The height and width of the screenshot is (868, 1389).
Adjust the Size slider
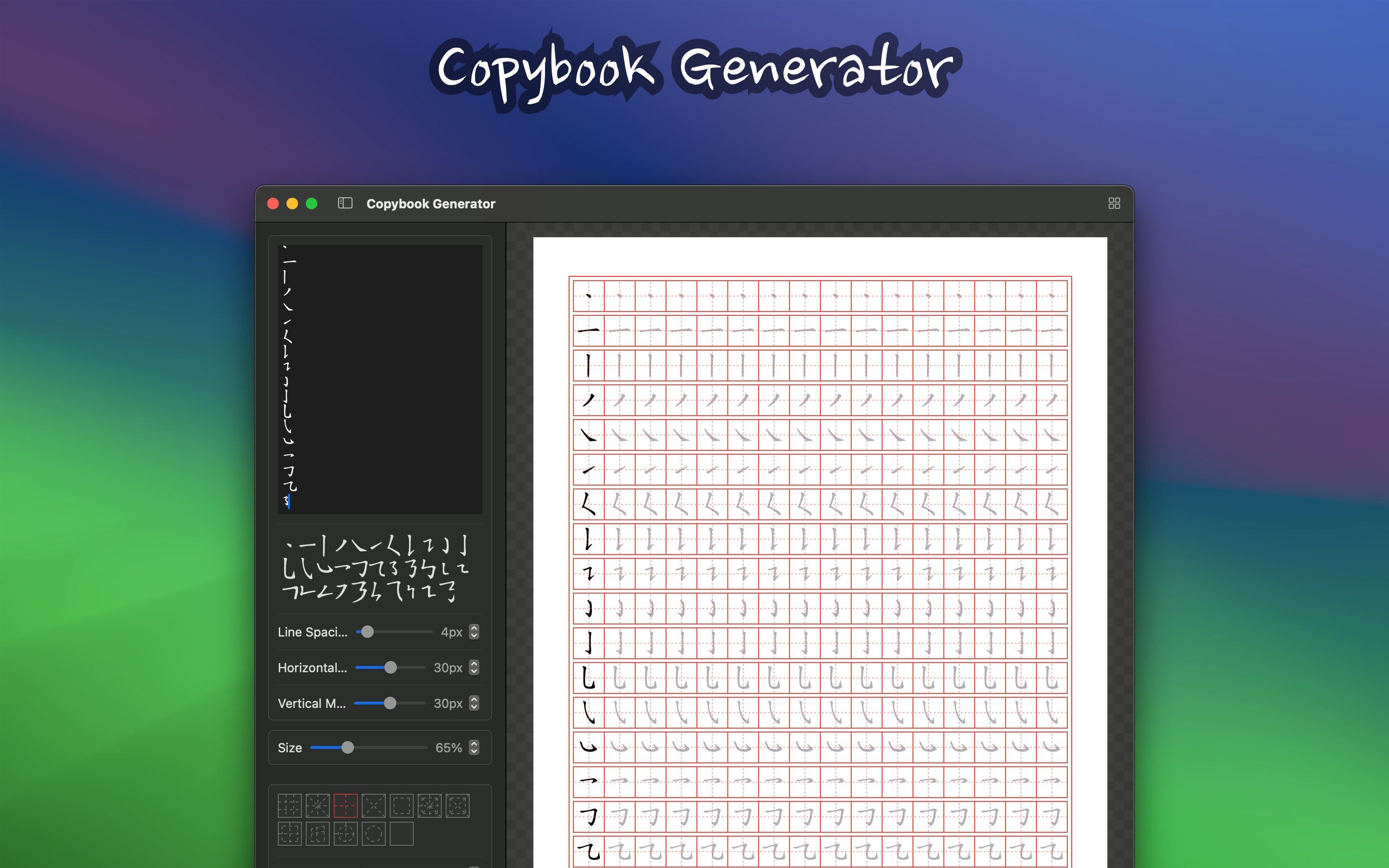tap(368, 747)
